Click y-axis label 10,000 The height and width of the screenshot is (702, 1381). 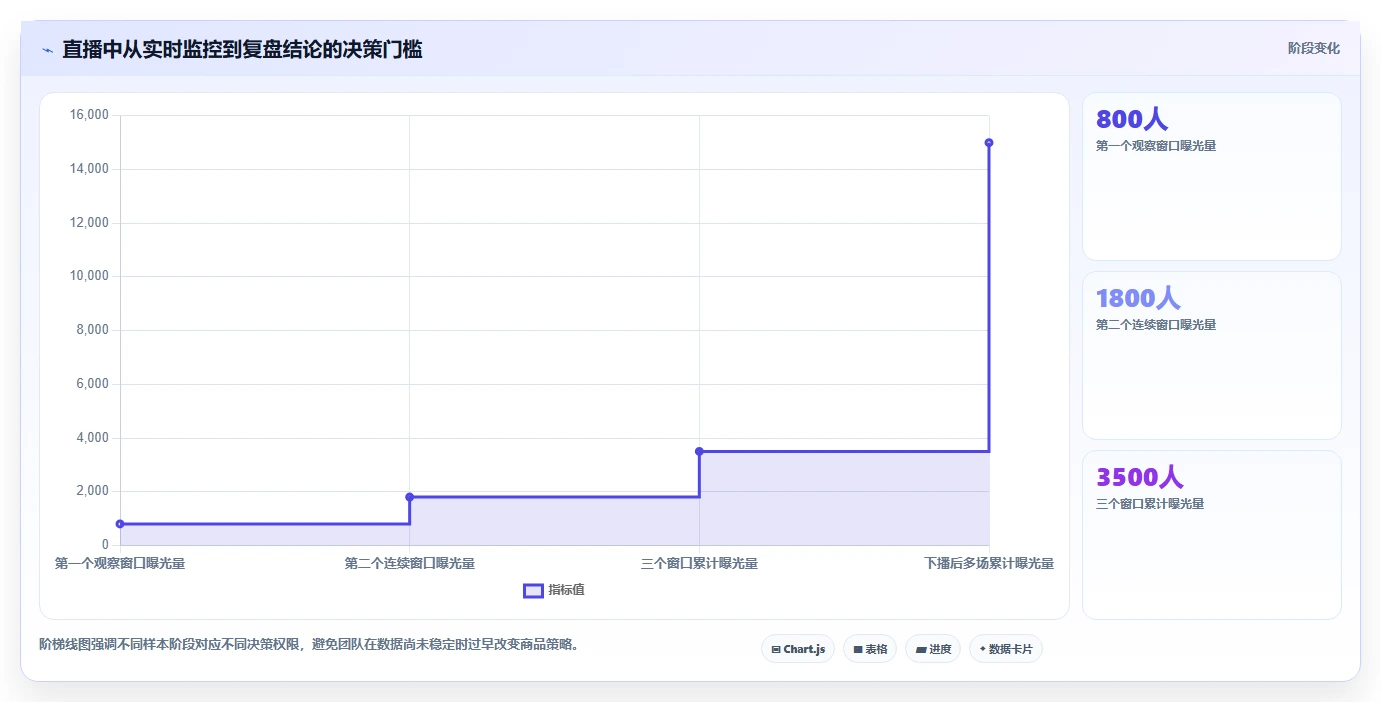point(89,276)
